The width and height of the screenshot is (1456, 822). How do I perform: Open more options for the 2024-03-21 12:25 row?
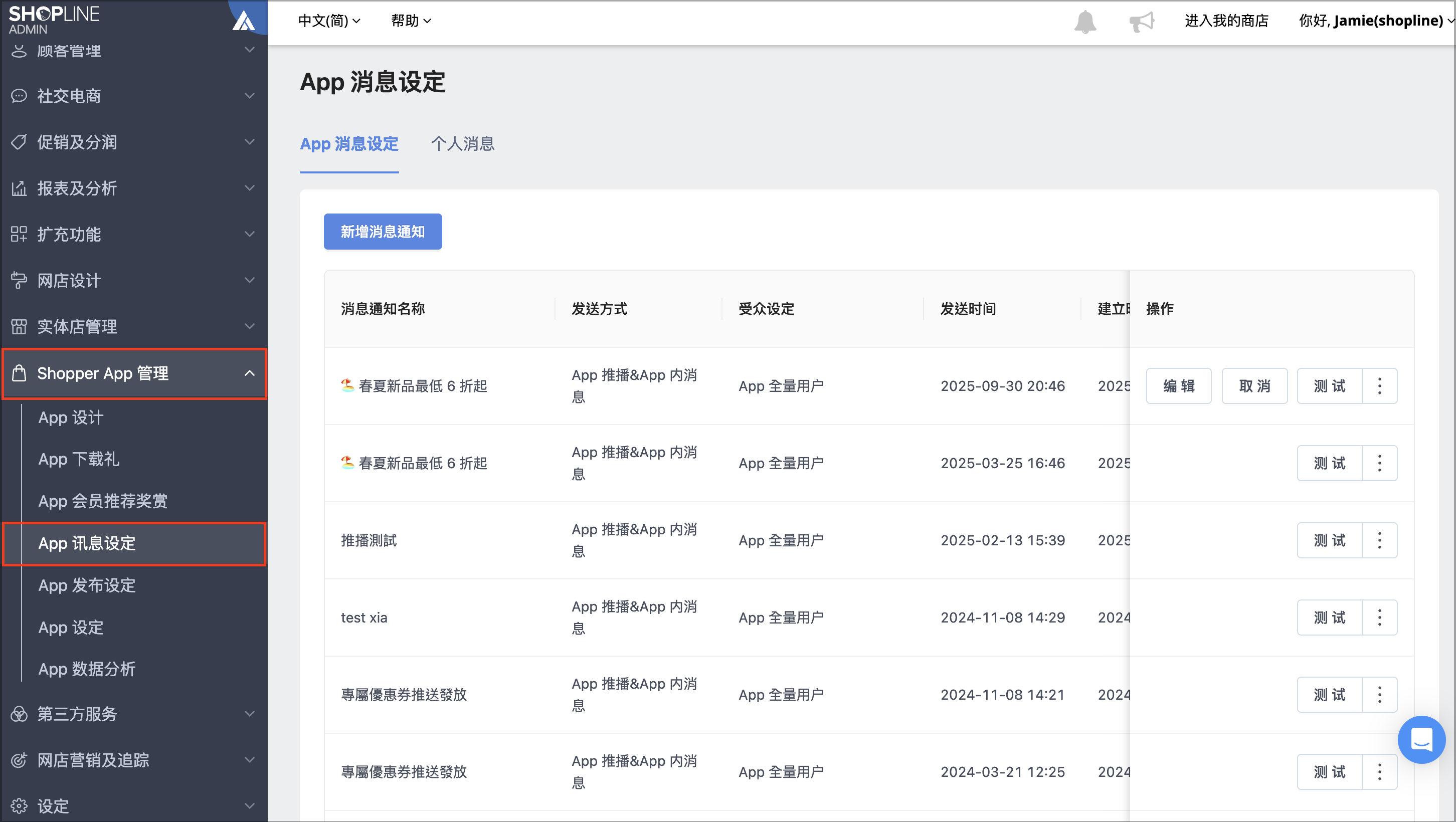pyautogui.click(x=1379, y=772)
